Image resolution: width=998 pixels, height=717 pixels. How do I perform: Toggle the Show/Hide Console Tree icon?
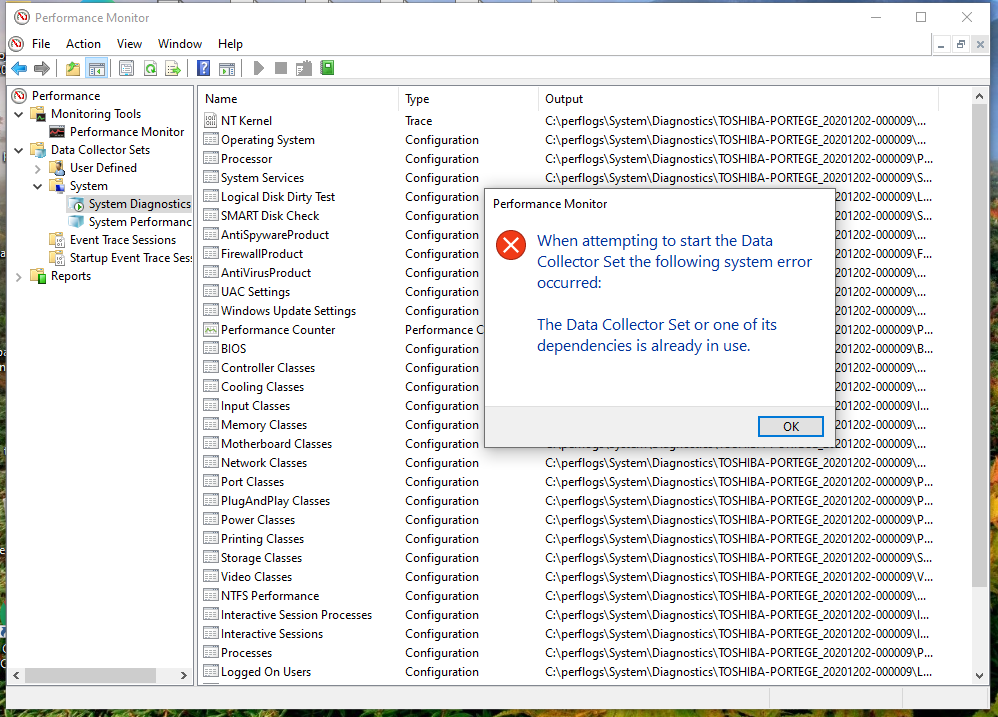[97, 68]
